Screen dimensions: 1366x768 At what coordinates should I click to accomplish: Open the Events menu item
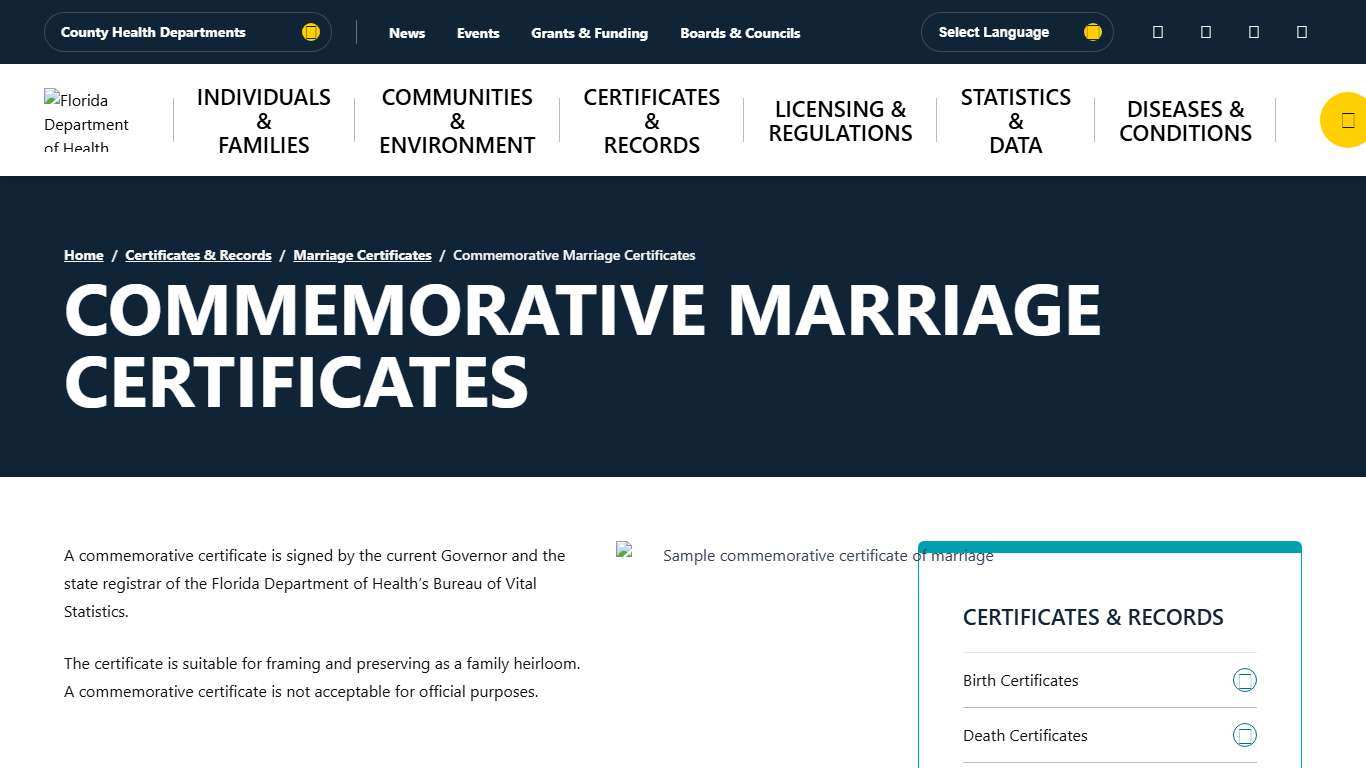(x=478, y=32)
